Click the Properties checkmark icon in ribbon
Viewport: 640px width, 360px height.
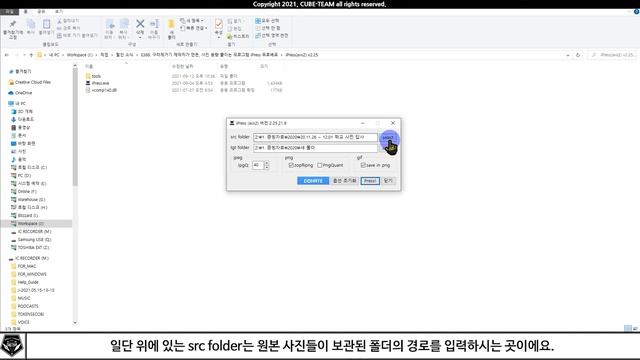(219, 24)
